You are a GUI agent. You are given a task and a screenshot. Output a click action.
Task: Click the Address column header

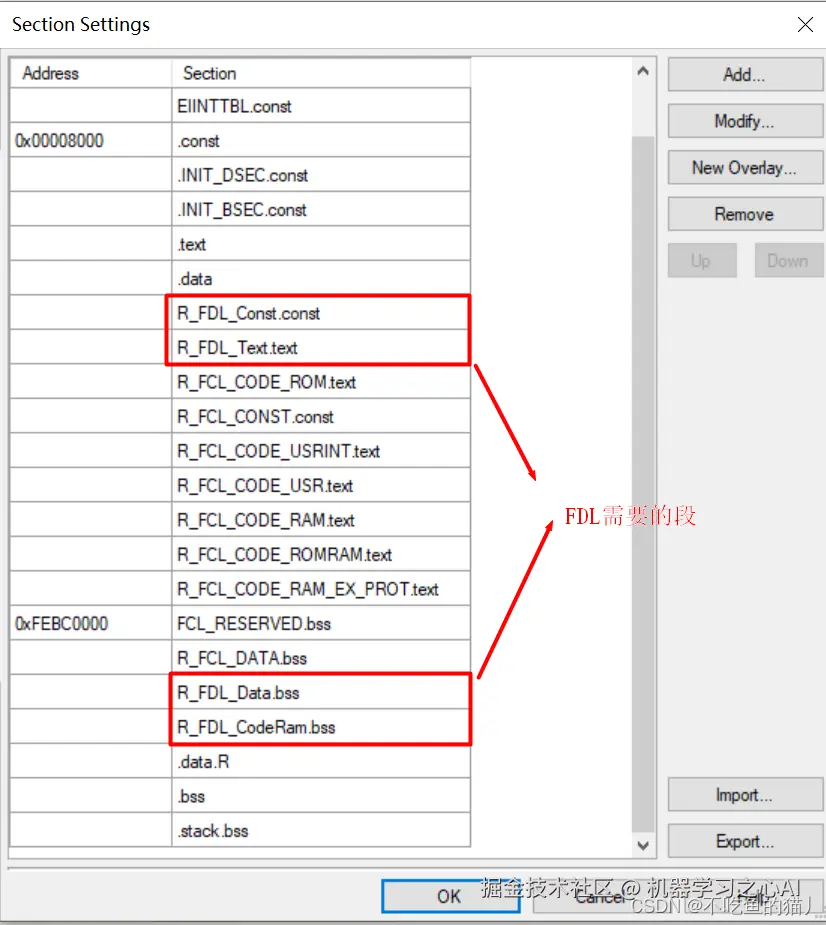coord(90,73)
